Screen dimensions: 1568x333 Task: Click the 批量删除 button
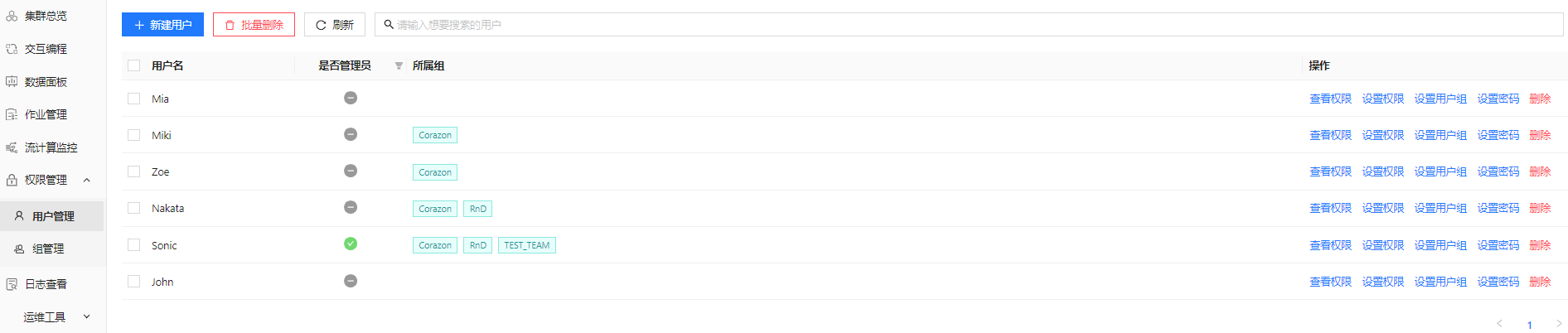[x=254, y=25]
